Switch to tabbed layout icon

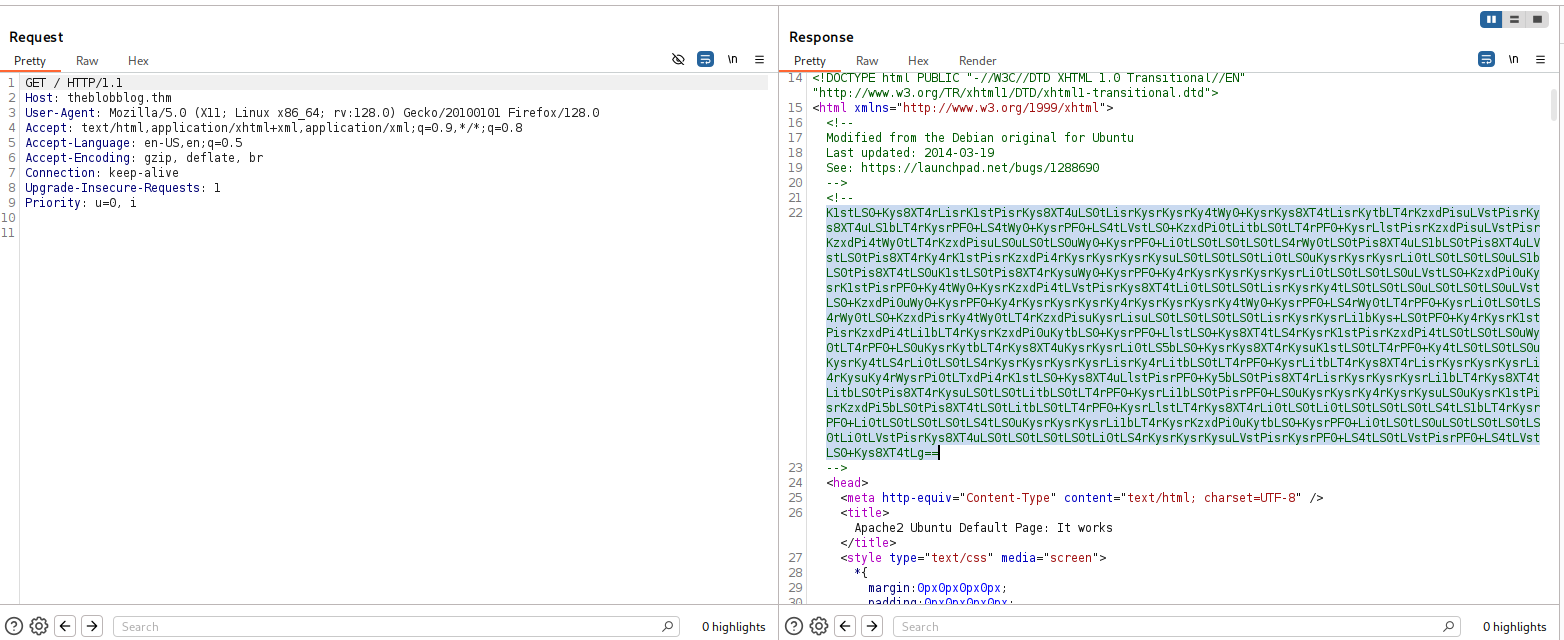click(x=1539, y=19)
